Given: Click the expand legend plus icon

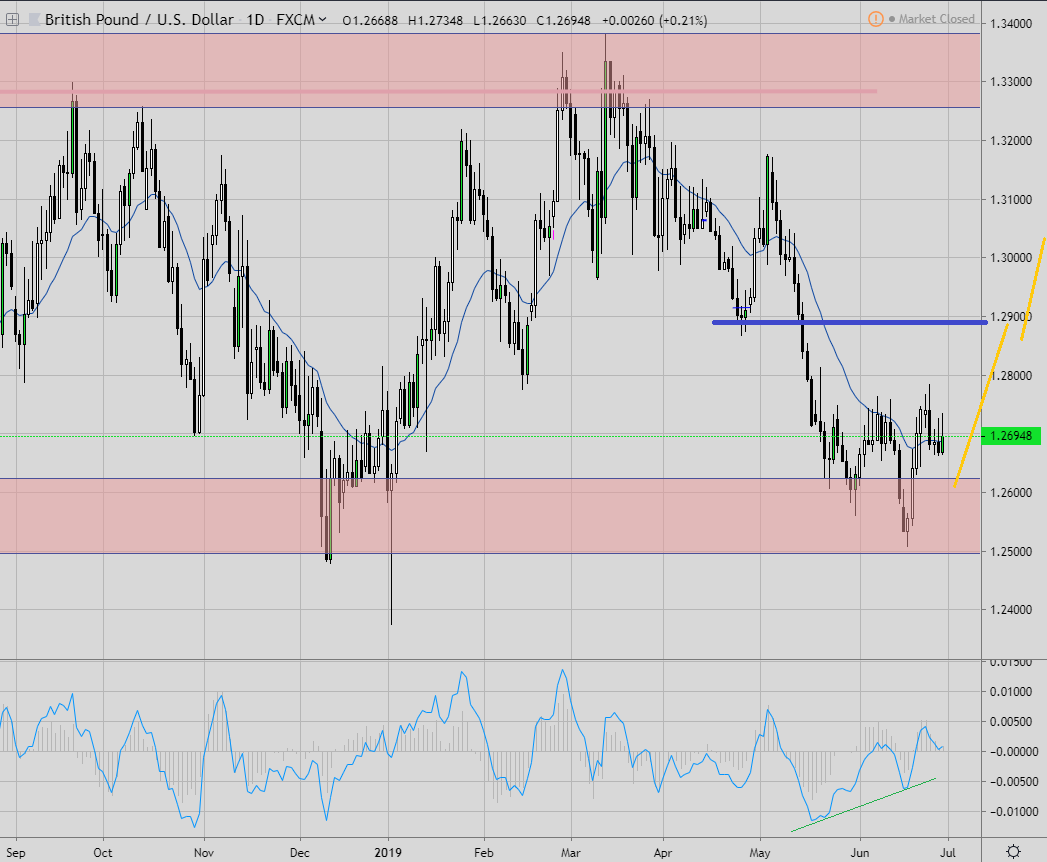Looking at the screenshot, I should 12,20.
